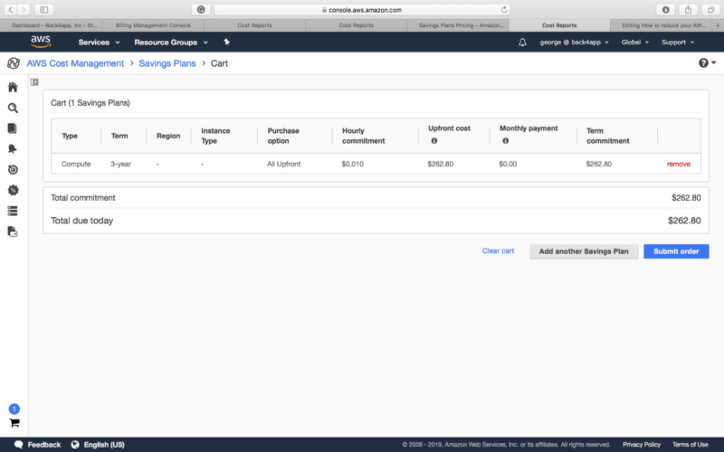Click the English (US) language selector
The height and width of the screenshot is (452, 724).
click(x=104, y=445)
